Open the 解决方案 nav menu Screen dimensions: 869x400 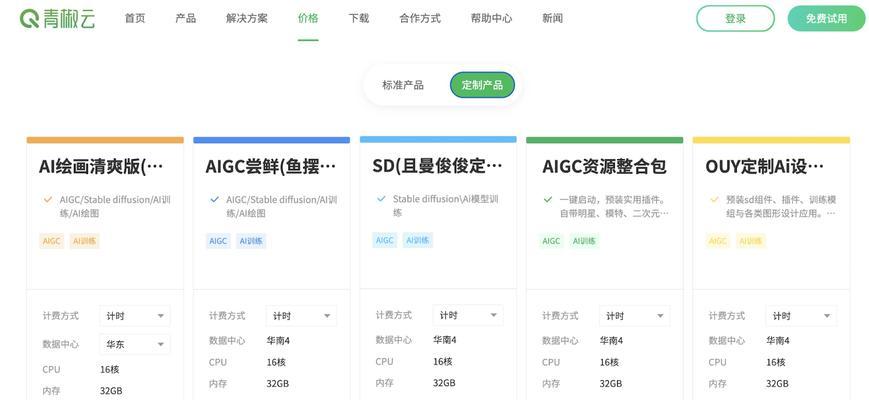(x=247, y=18)
